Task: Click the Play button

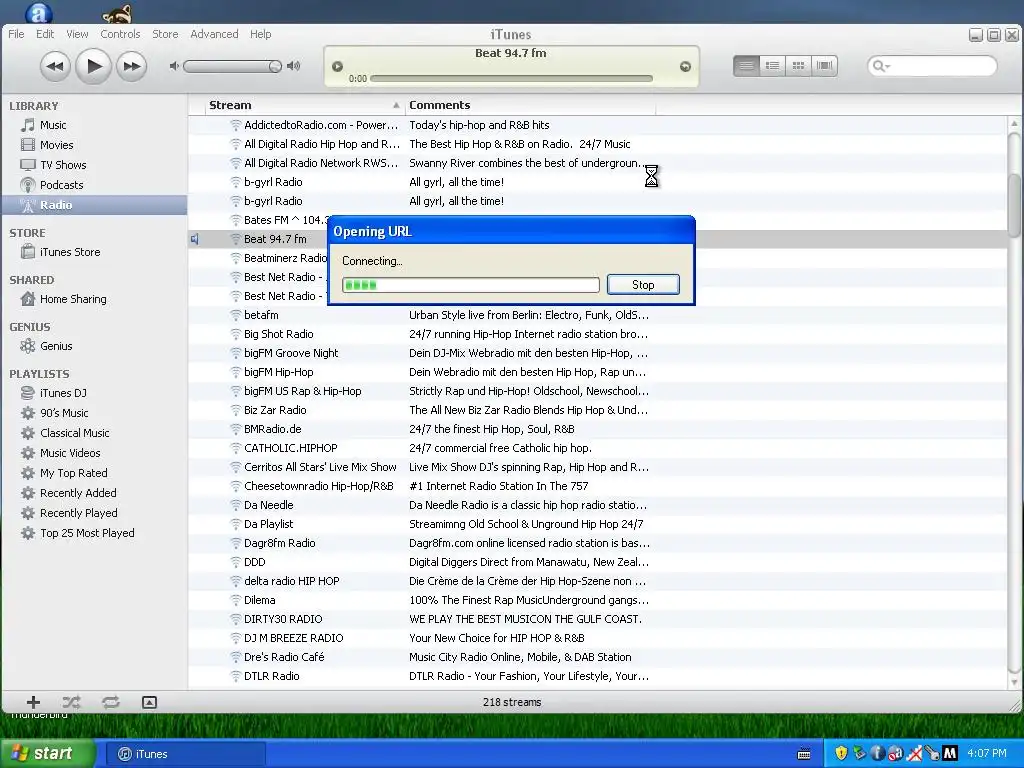Action: tap(93, 66)
